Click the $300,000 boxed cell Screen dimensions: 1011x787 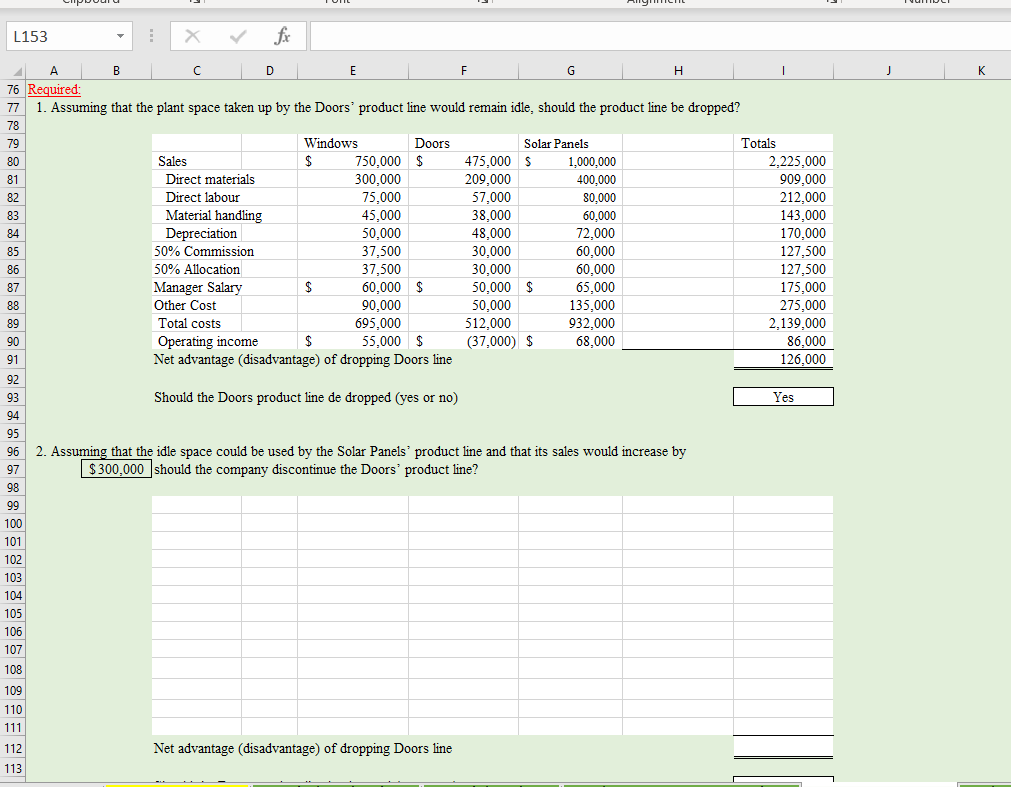[x=117, y=470]
